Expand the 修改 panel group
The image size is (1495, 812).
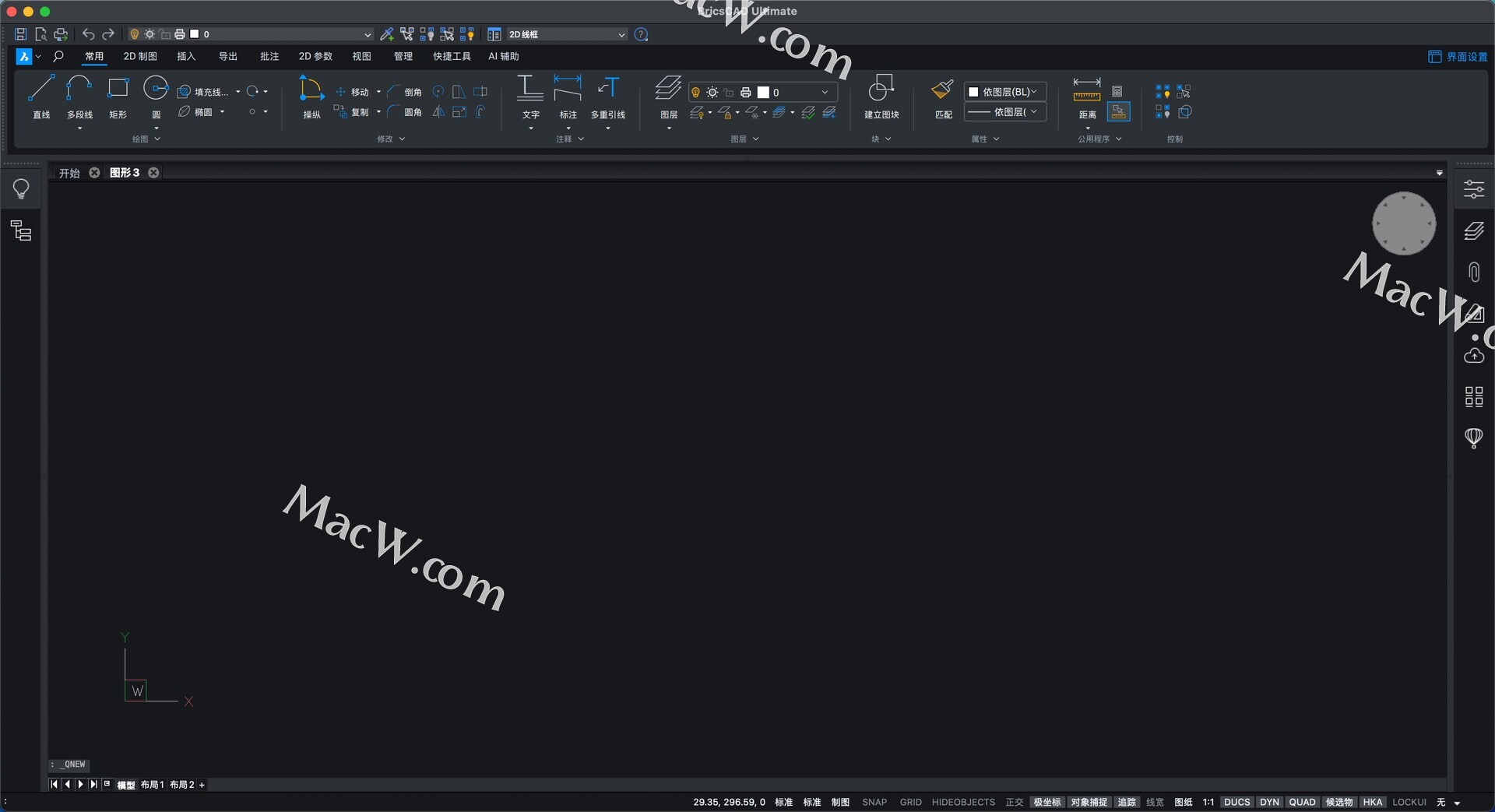[391, 139]
